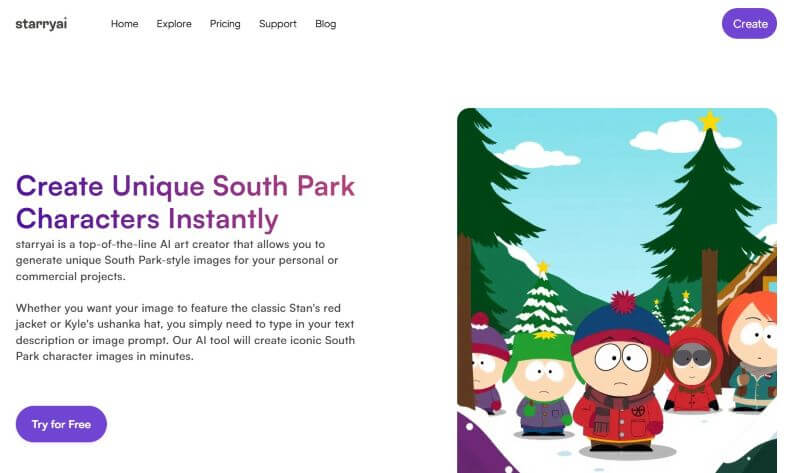Click the hooded character in the red parka
Viewport: 800px width, 473px height.
click(x=692, y=370)
